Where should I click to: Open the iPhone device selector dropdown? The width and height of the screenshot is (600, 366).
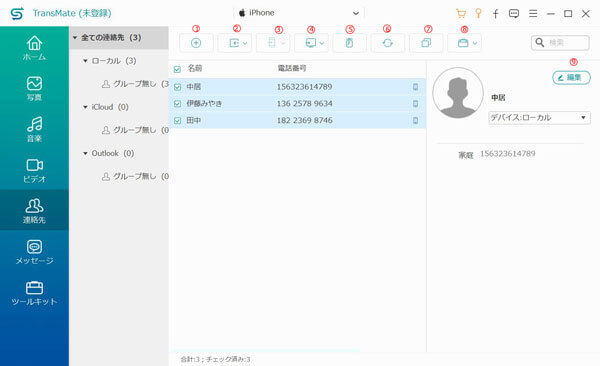point(298,13)
